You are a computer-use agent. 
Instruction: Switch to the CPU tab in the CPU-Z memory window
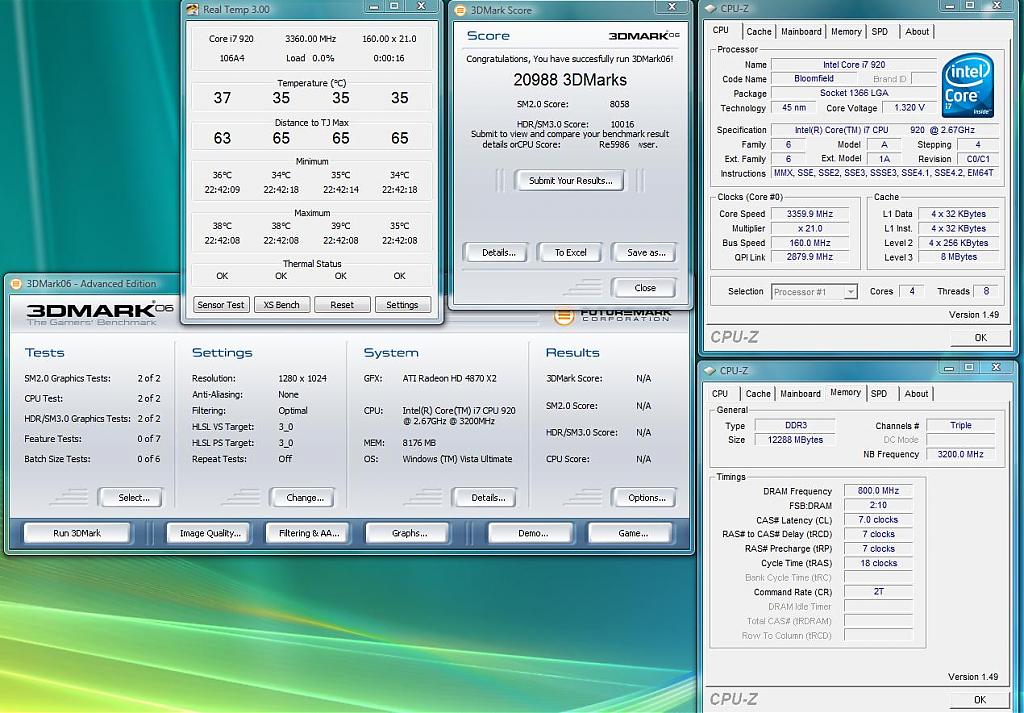[x=720, y=394]
